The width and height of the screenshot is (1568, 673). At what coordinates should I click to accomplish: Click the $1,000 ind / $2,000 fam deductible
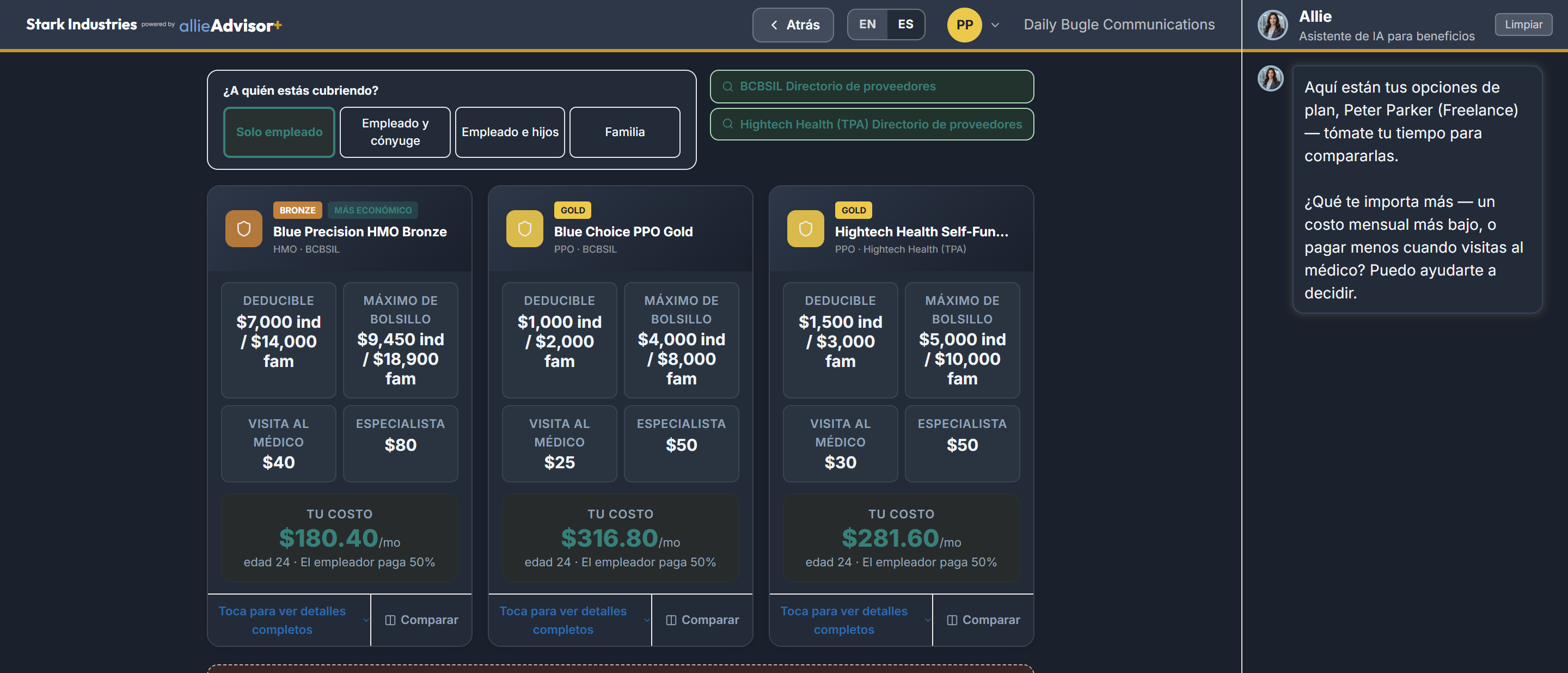tap(559, 341)
